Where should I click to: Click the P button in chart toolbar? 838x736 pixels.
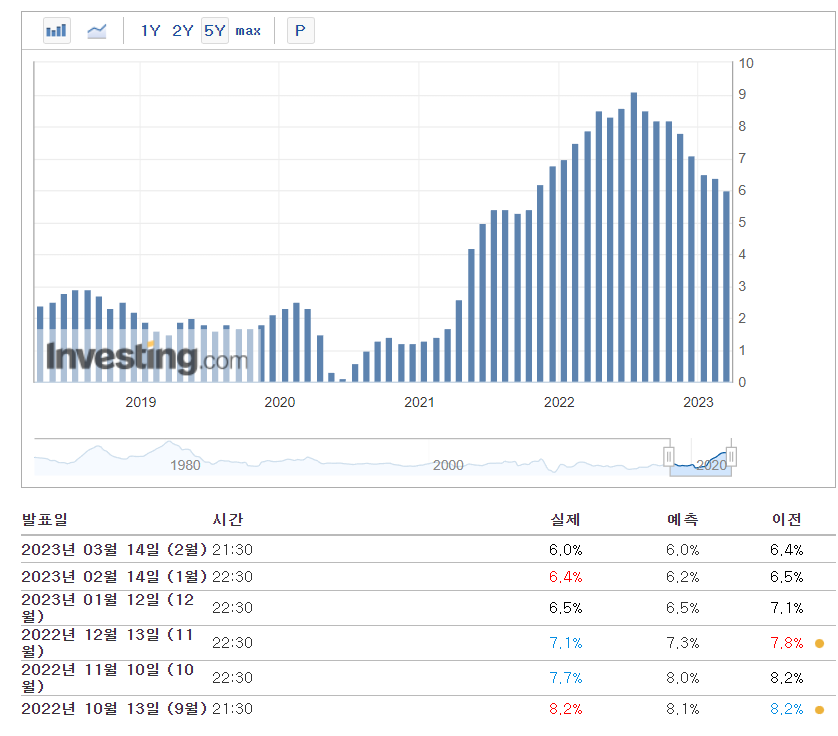300,30
